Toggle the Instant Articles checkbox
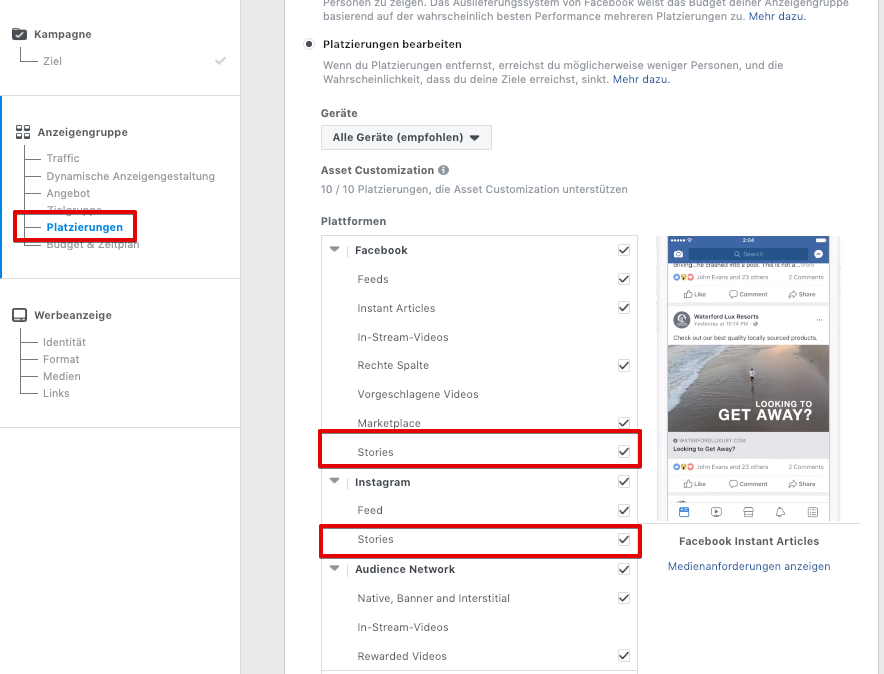 (624, 307)
